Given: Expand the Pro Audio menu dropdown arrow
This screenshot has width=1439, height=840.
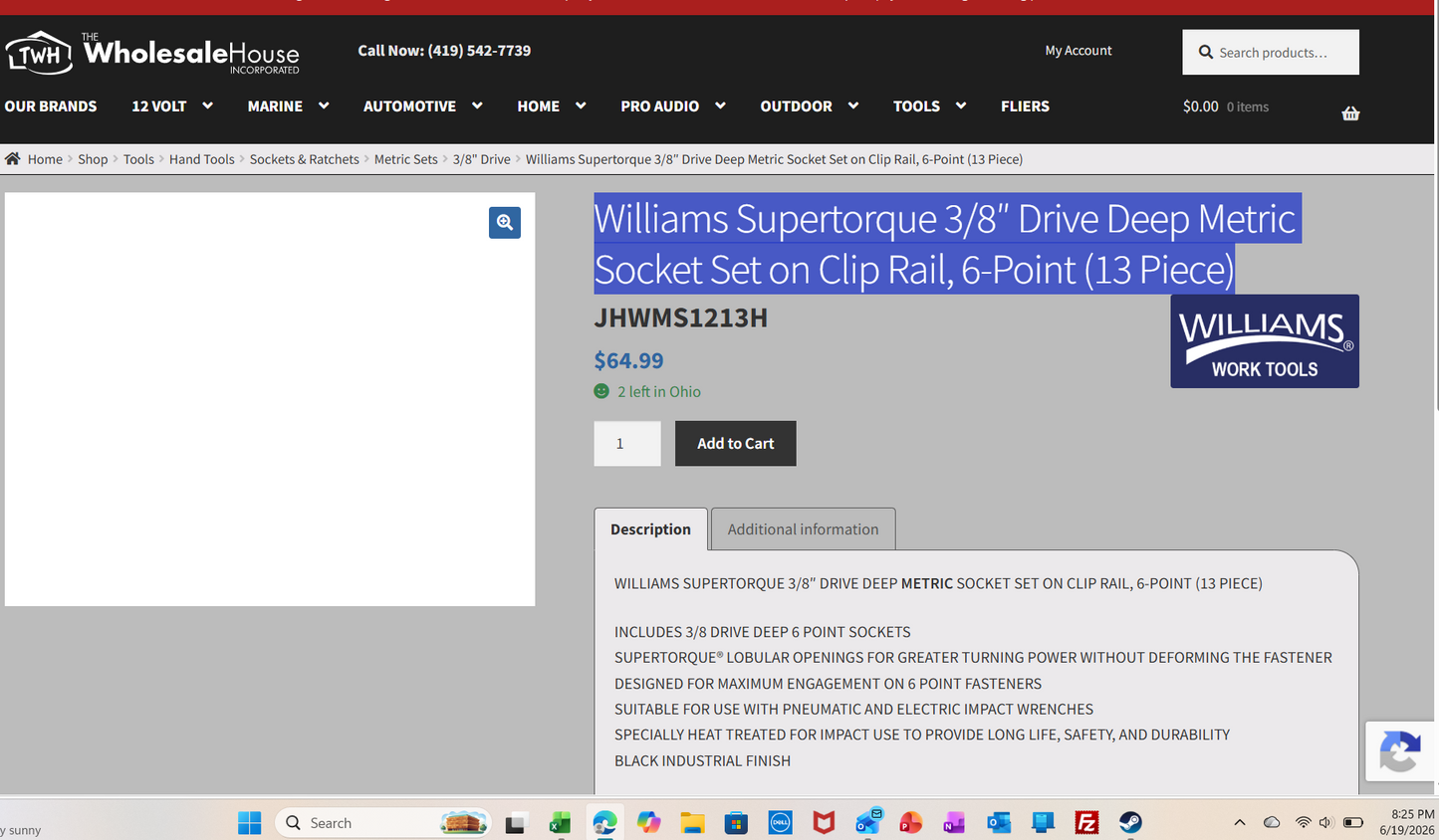Looking at the screenshot, I should pyautogui.click(x=720, y=105).
